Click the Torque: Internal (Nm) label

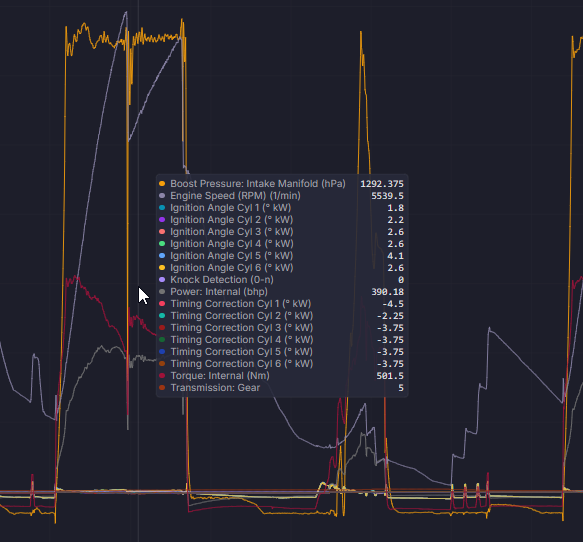point(220,375)
